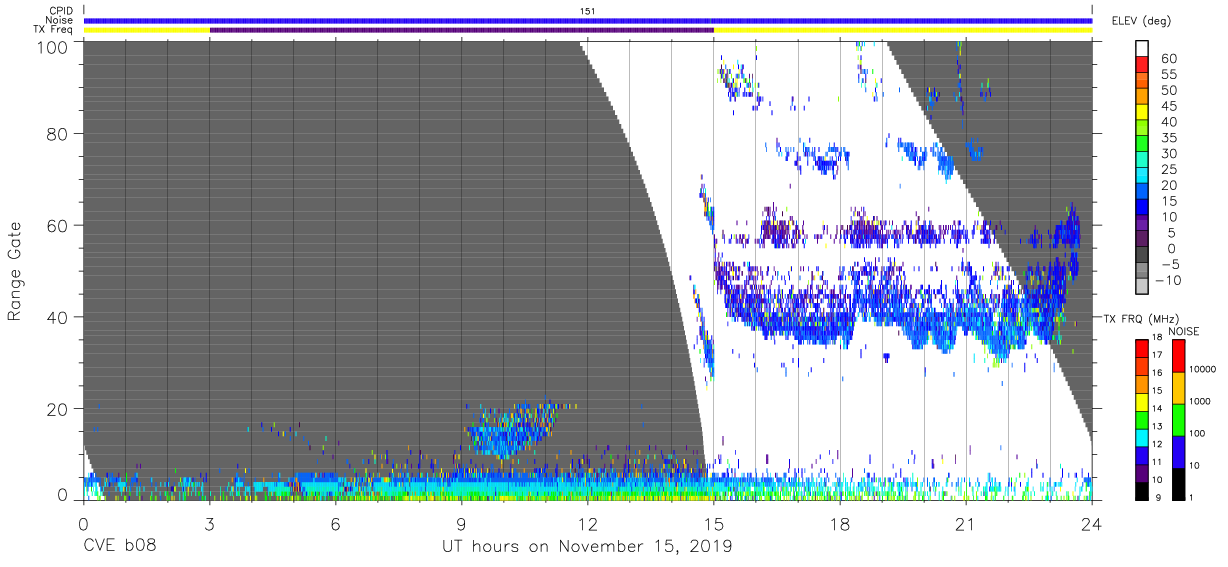Click the 30 label on ELEV scale

click(1168, 154)
